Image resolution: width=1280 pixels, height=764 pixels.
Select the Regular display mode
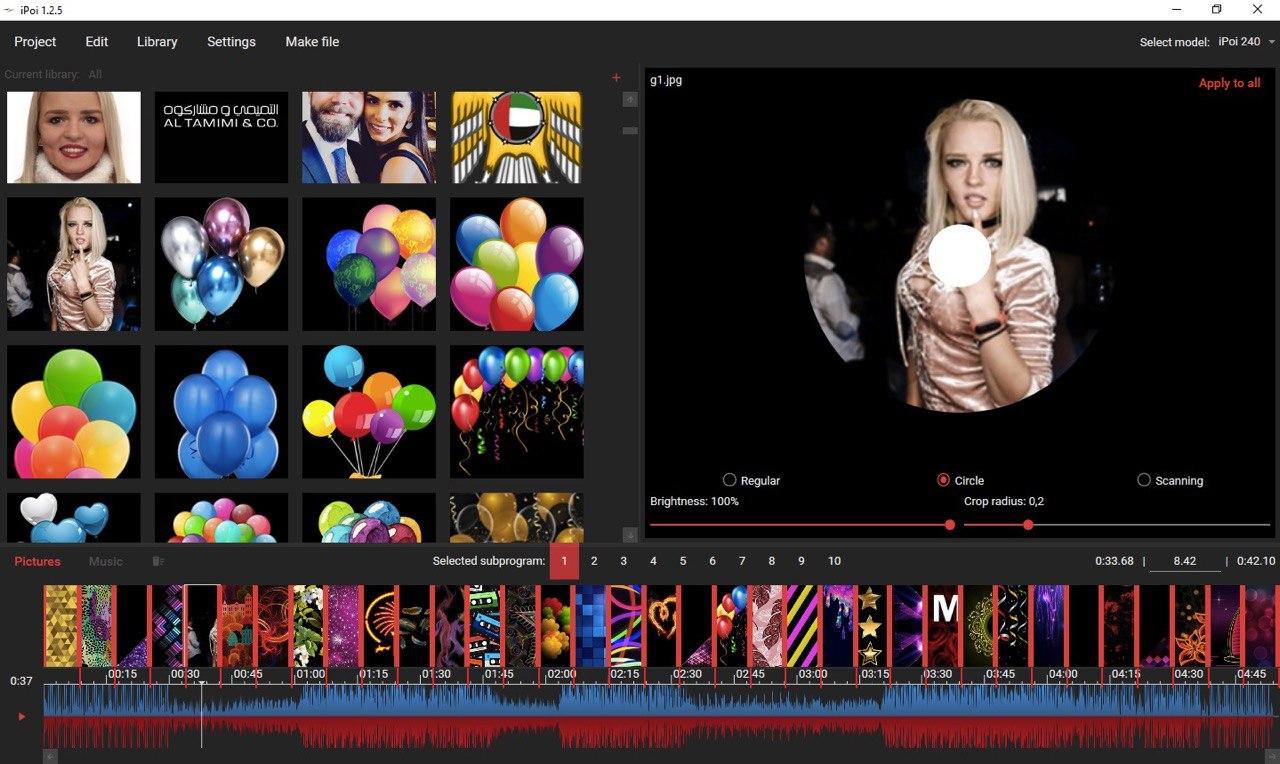pos(751,480)
